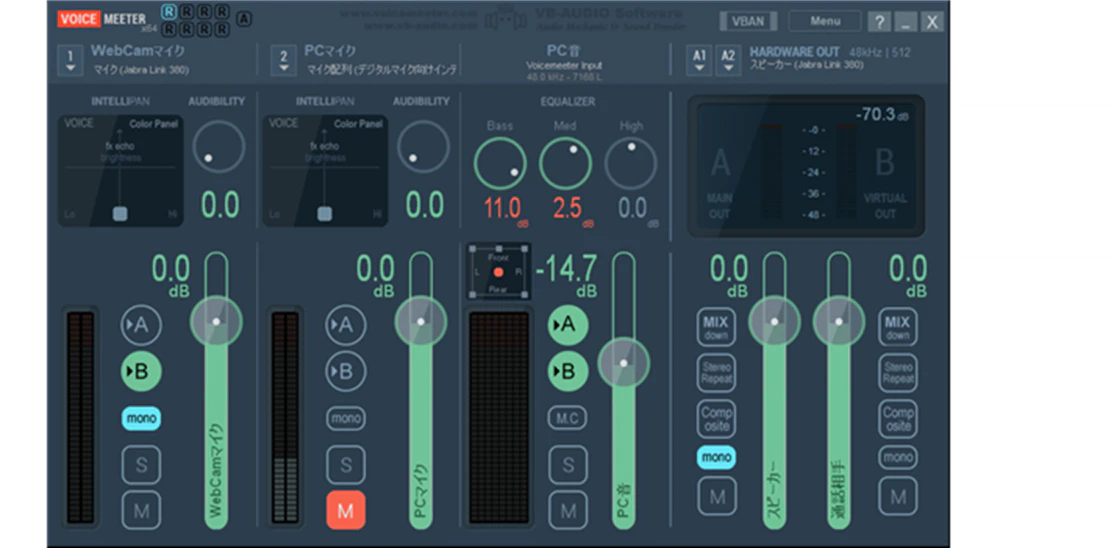This screenshot has width=1114, height=548.
Task: Click the PC音 fader knob
Action: (624, 362)
